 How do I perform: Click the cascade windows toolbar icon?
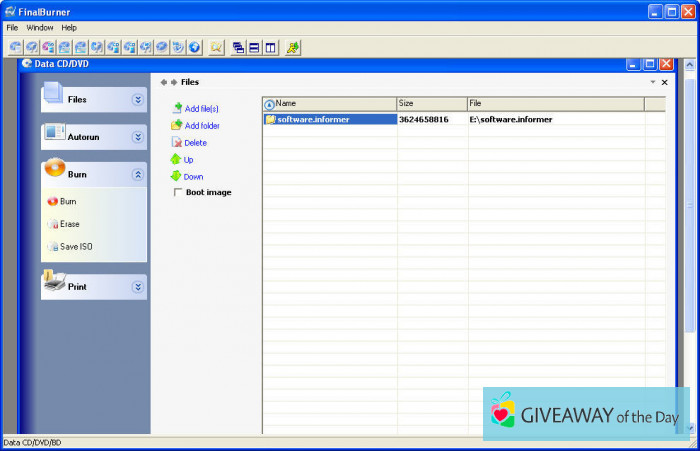click(238, 47)
